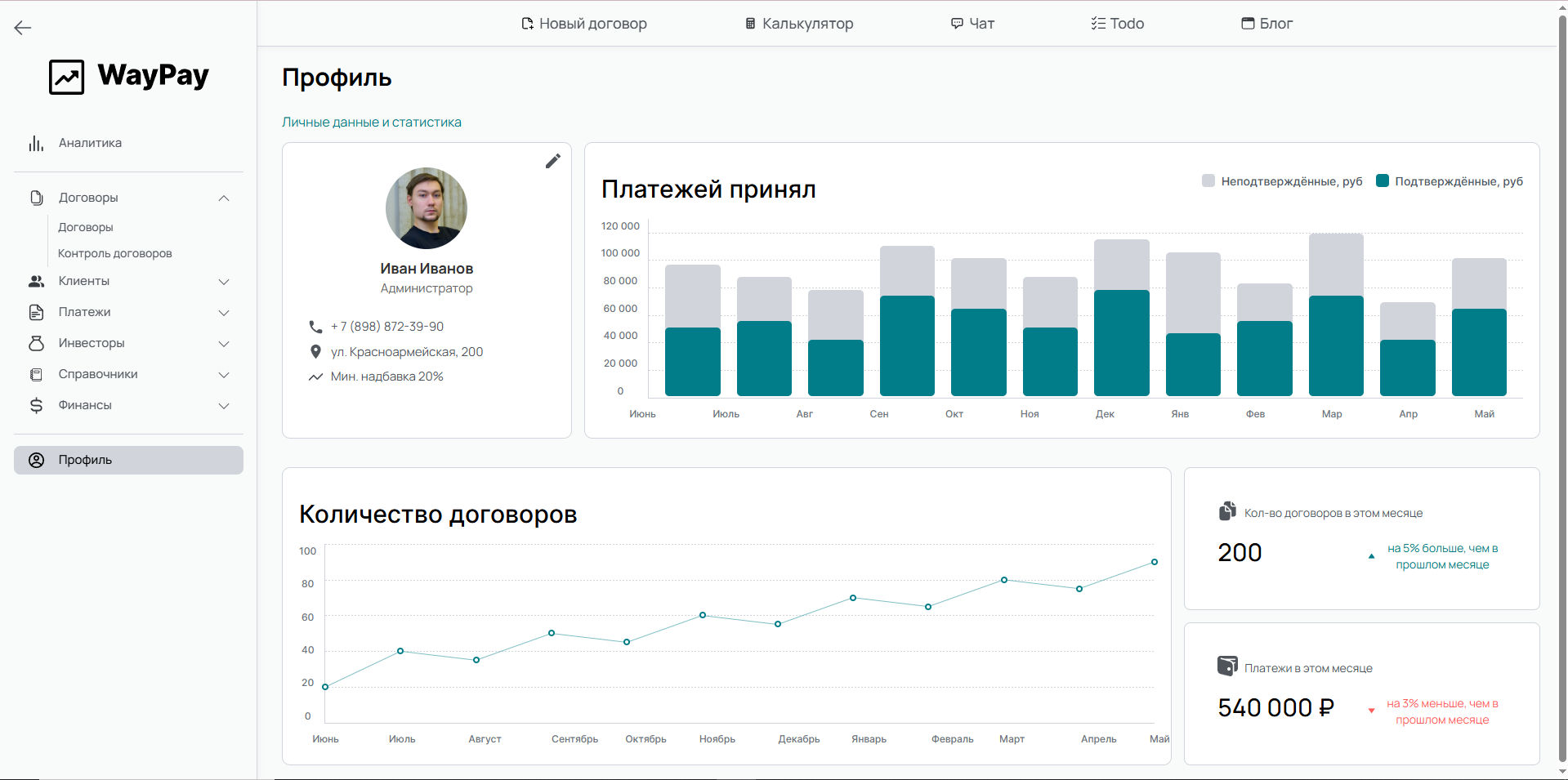Open Todo from top menu

click(1118, 24)
